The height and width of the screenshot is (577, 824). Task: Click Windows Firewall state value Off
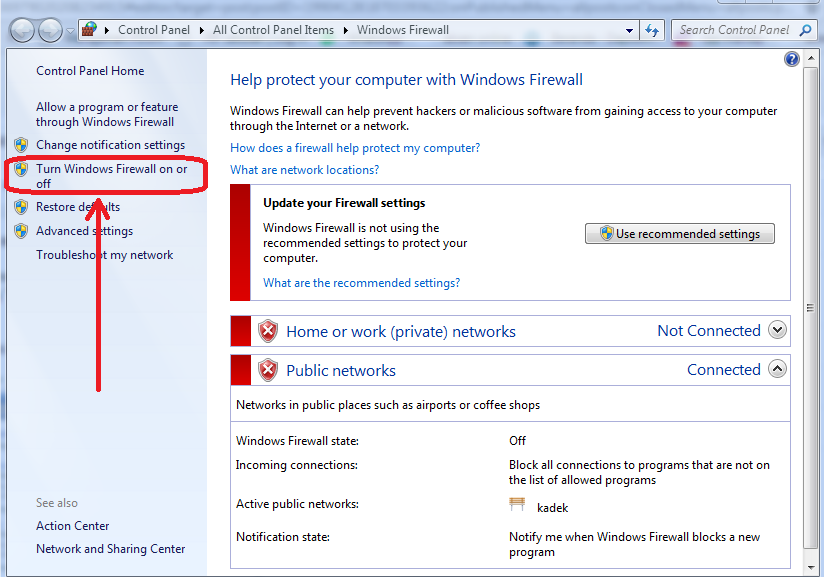[x=517, y=440]
